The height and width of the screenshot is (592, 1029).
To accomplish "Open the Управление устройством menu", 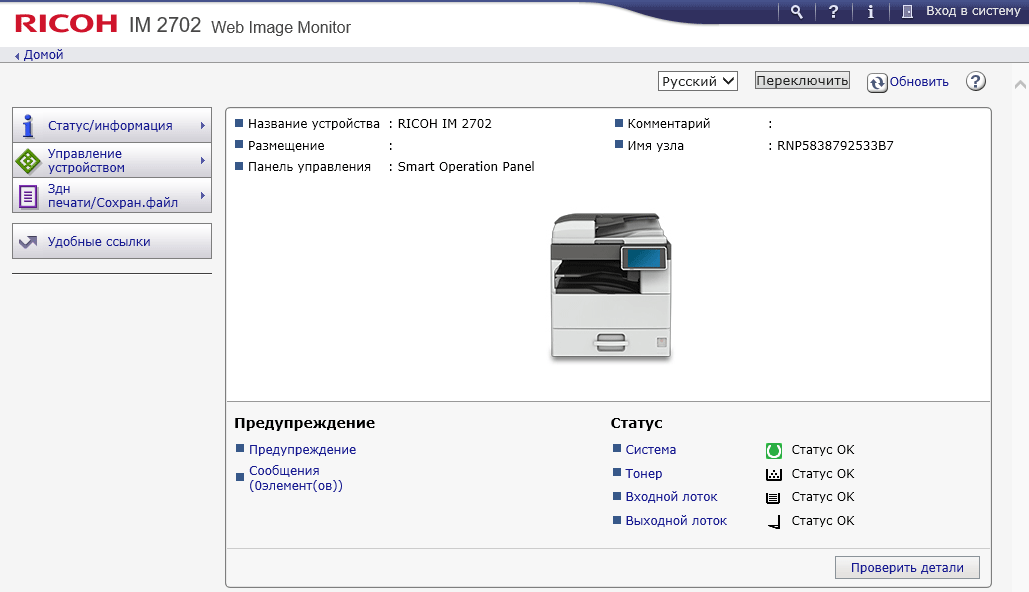I will [x=112, y=160].
